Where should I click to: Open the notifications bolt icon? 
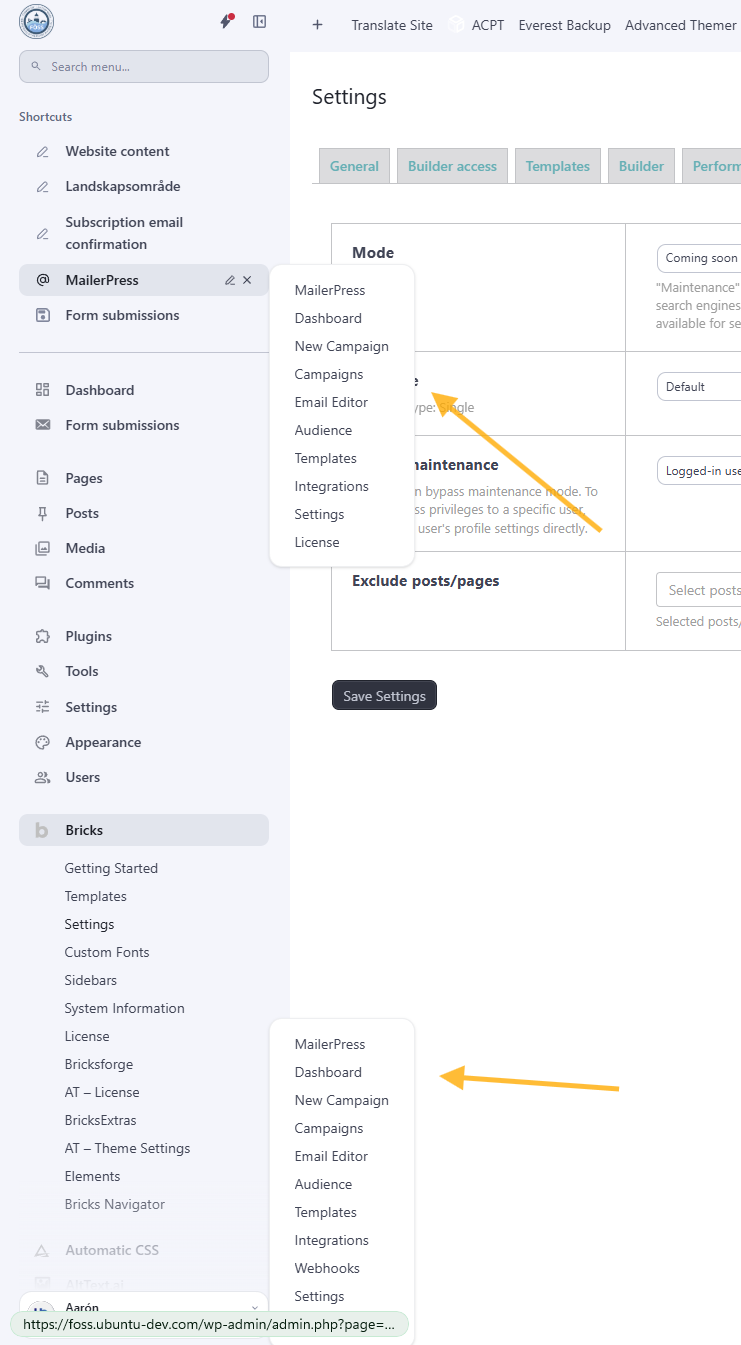click(227, 22)
